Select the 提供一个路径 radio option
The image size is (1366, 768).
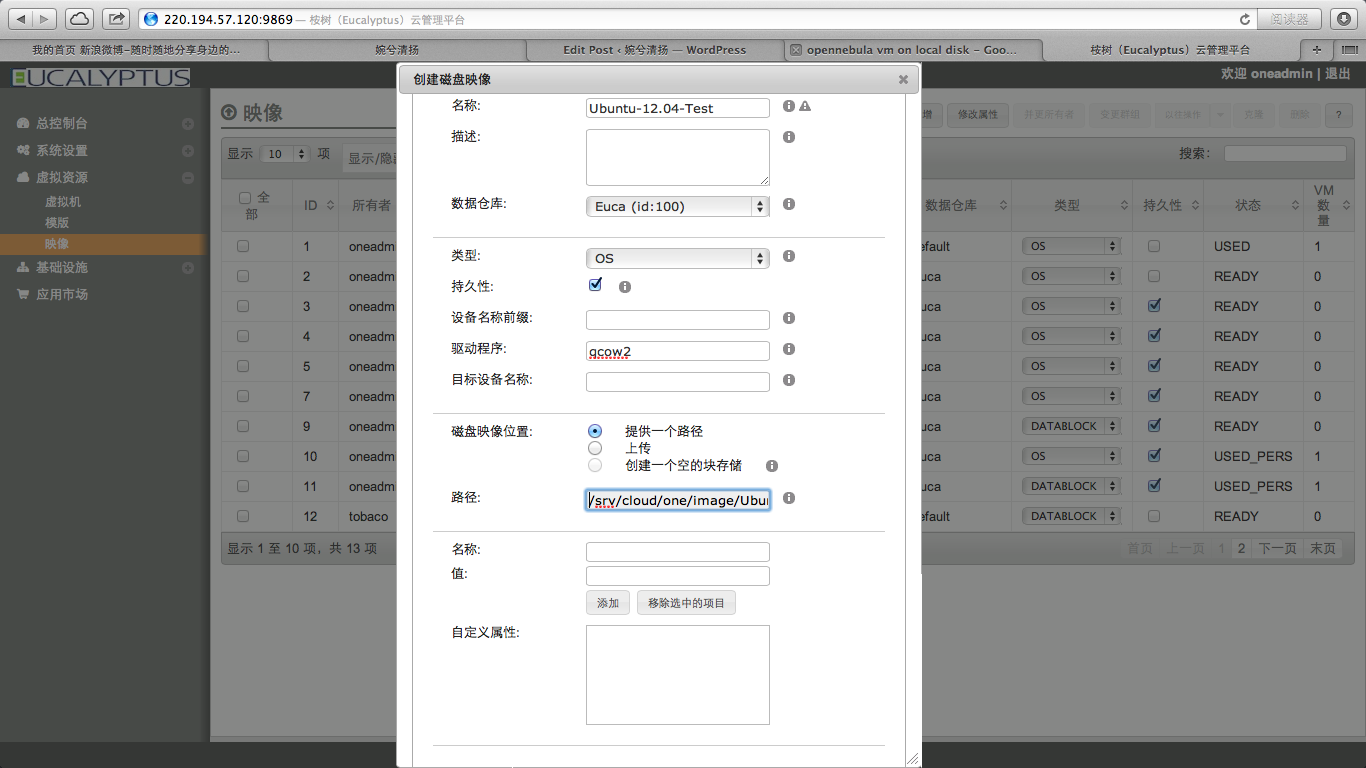(x=595, y=431)
